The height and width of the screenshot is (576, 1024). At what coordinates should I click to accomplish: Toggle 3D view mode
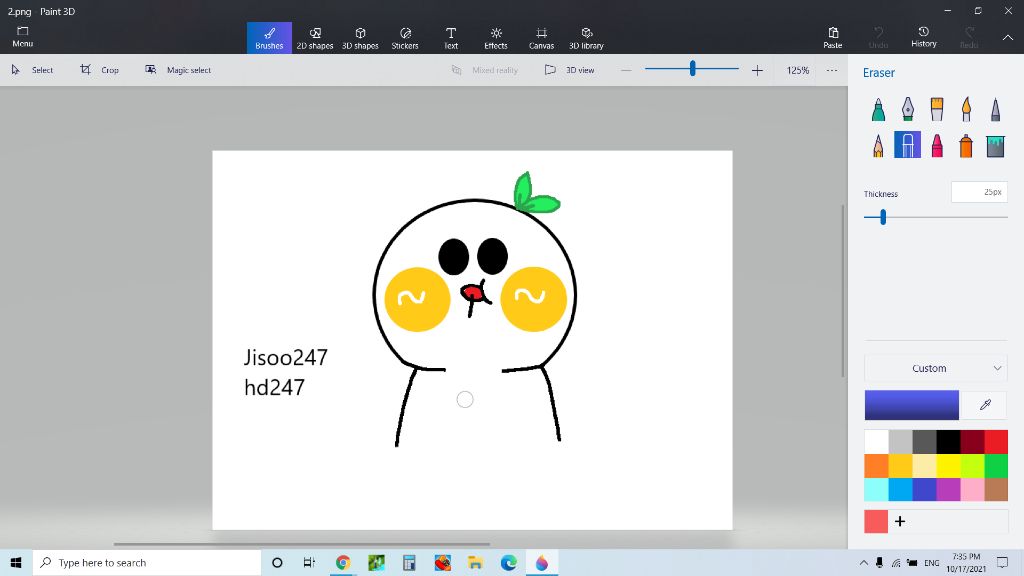click(x=570, y=70)
